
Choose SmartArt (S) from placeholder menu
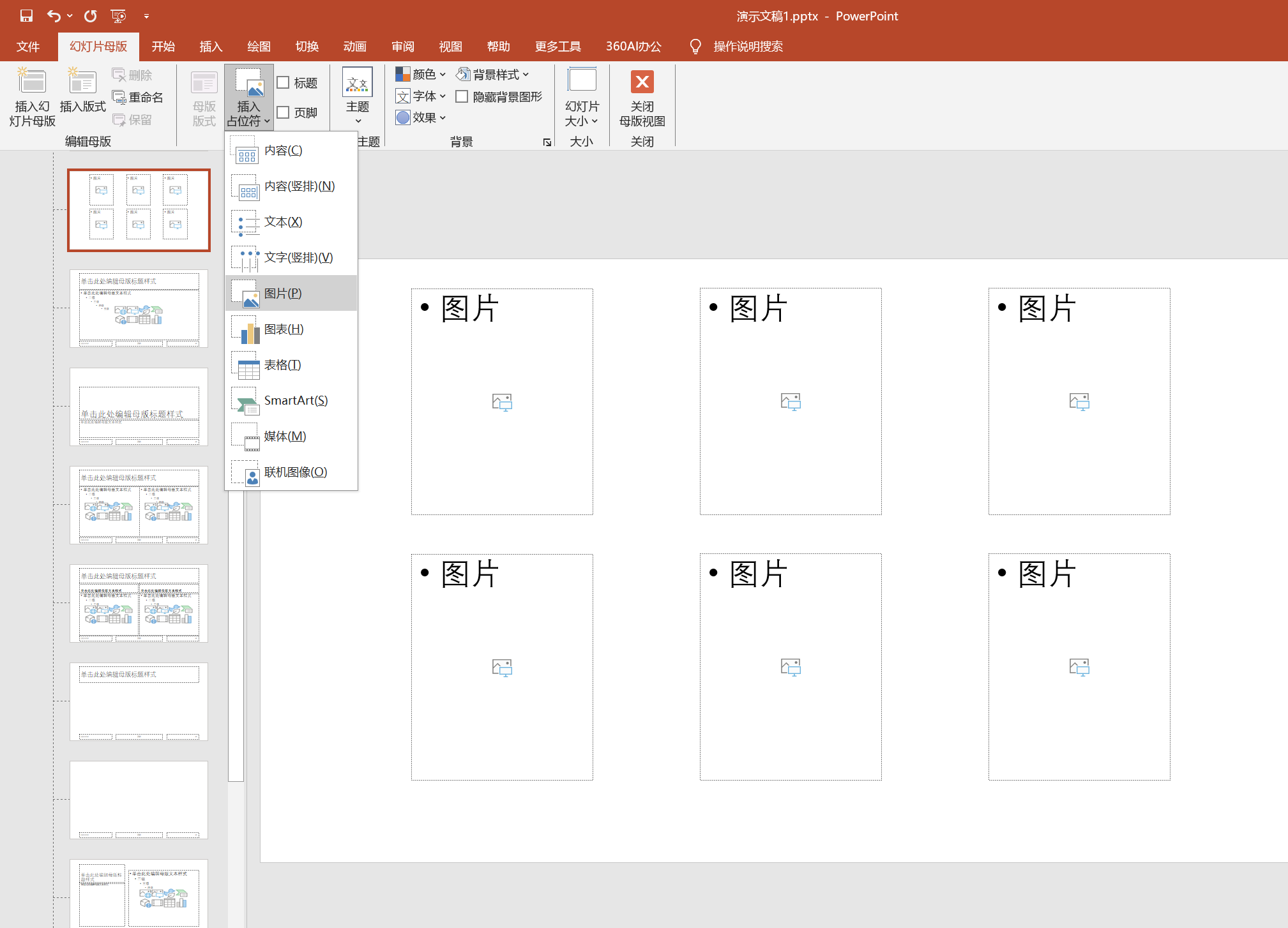click(295, 400)
